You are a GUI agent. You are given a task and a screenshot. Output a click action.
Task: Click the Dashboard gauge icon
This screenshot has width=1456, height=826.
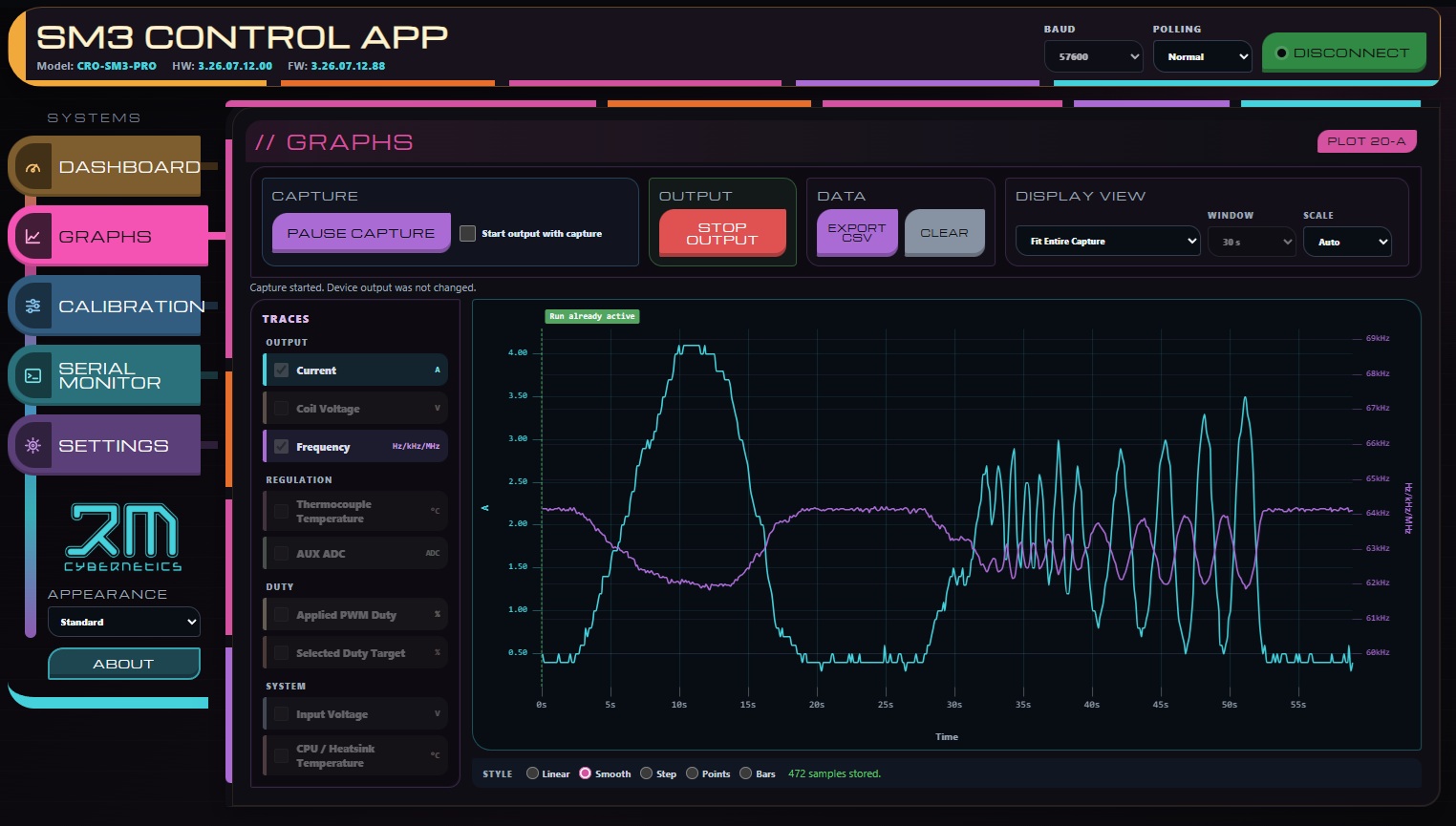tap(33, 168)
